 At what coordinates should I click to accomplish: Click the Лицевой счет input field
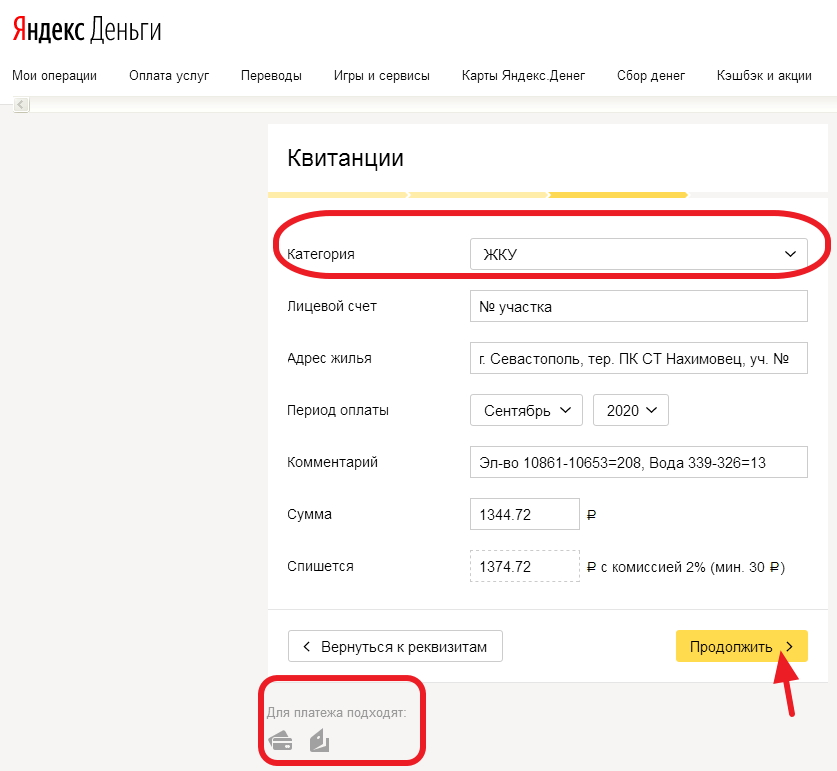tap(638, 307)
